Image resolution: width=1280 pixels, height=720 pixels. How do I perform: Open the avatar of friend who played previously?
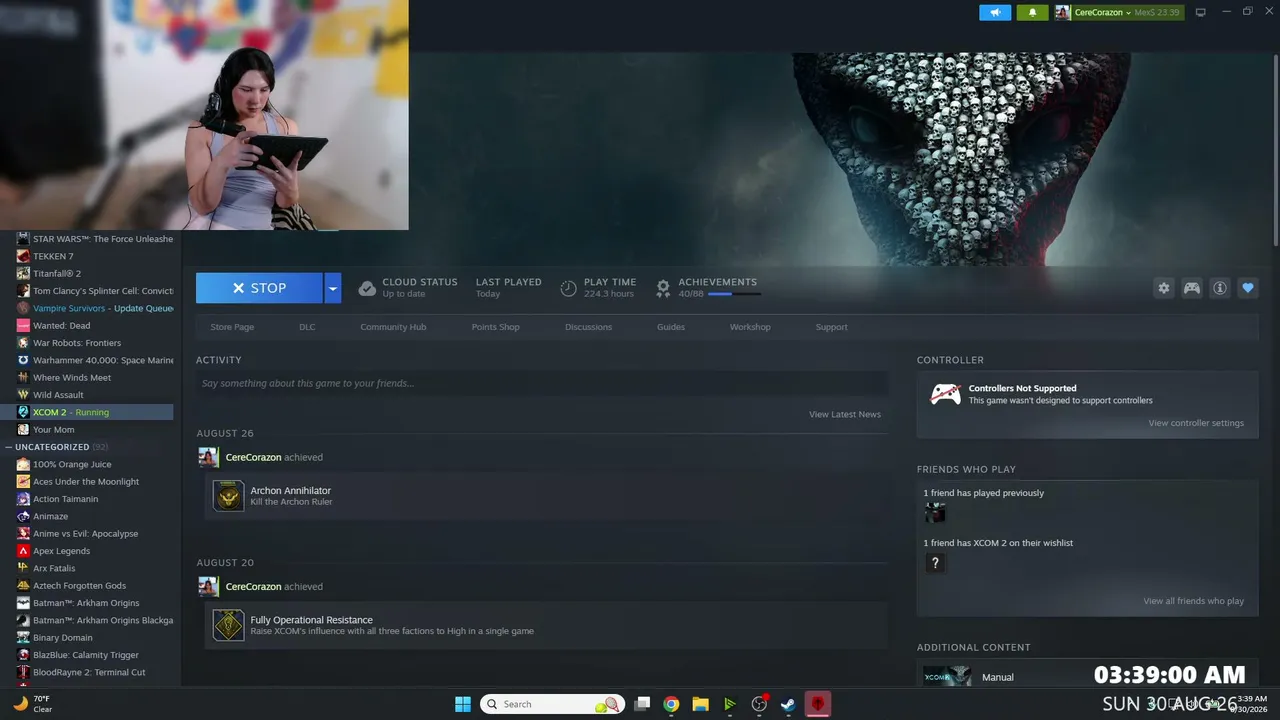(x=935, y=513)
